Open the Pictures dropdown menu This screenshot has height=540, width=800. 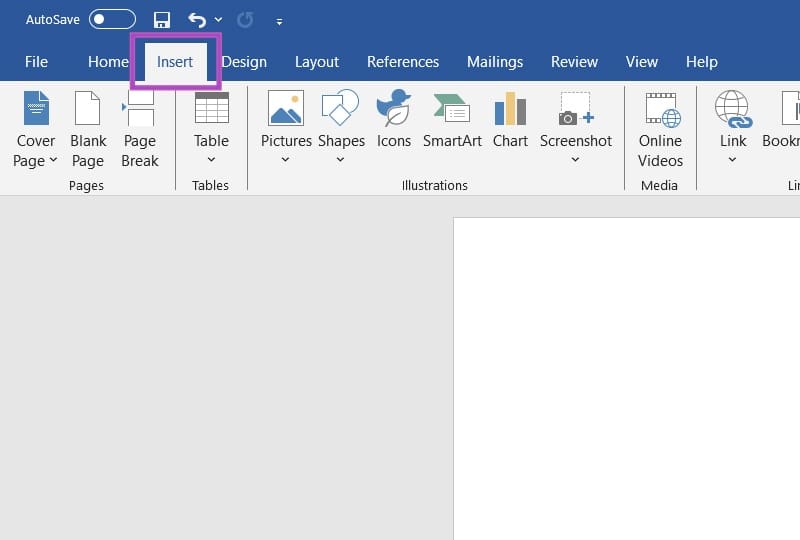286,159
